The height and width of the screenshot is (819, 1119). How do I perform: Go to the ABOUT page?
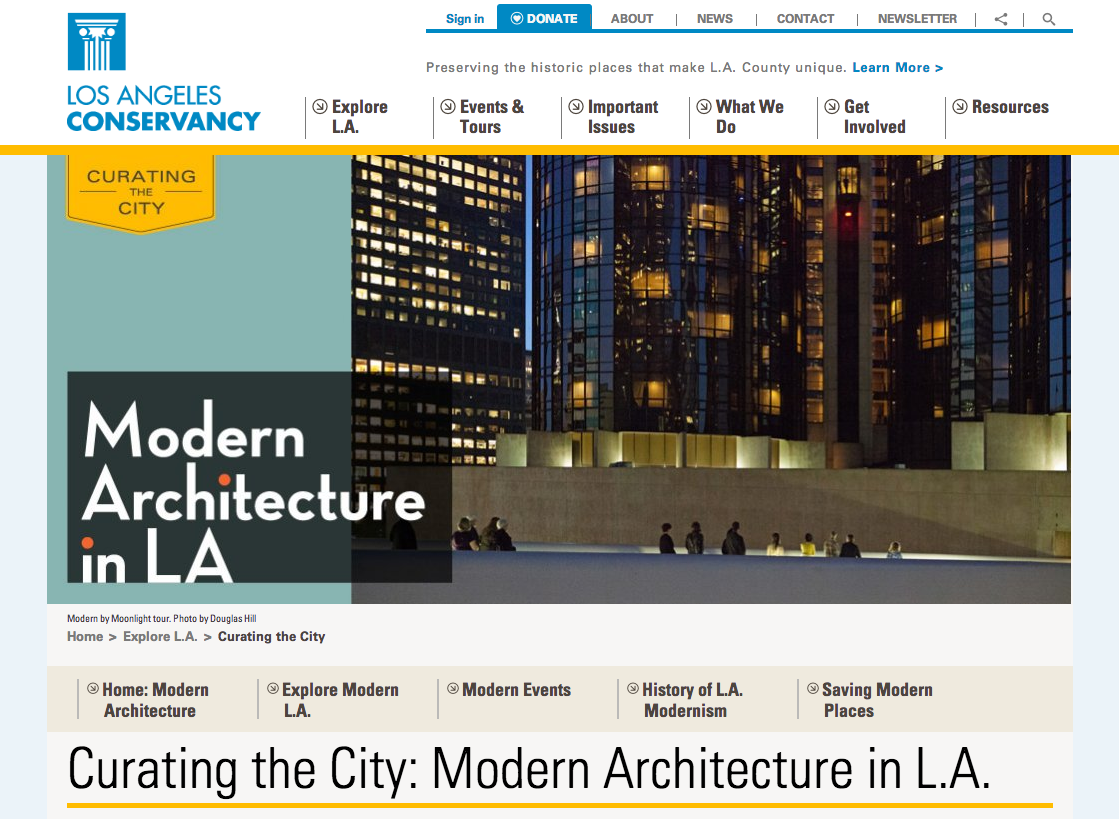click(x=632, y=19)
